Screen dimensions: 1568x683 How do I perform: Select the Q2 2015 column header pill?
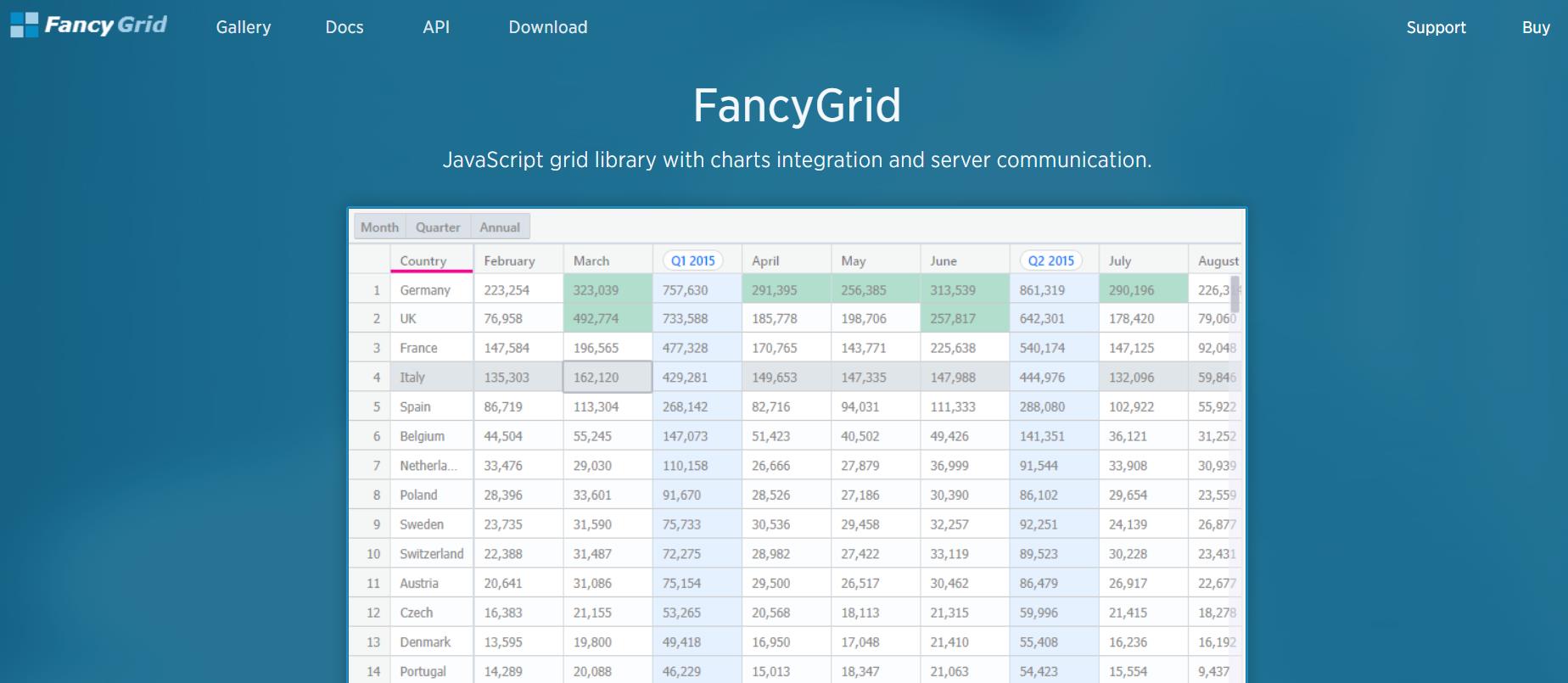coord(1051,260)
